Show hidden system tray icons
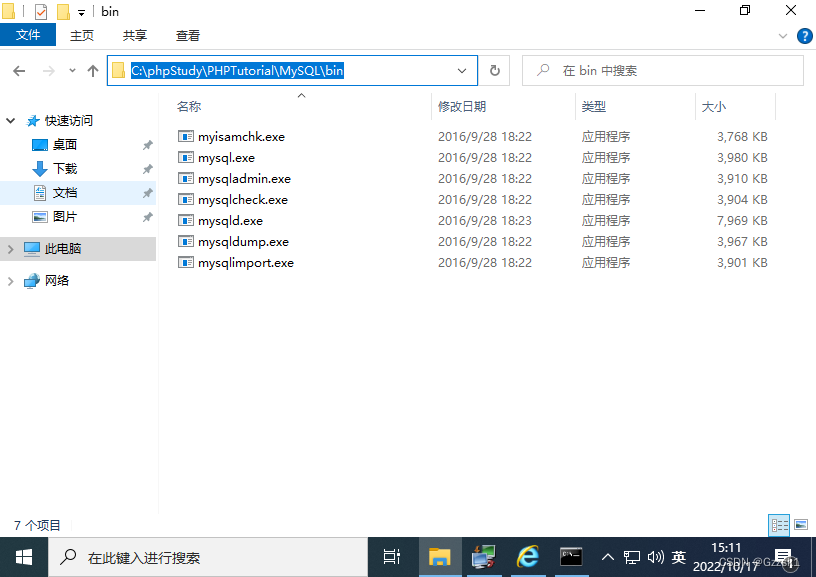Viewport: 816px width, 577px height. pos(607,557)
